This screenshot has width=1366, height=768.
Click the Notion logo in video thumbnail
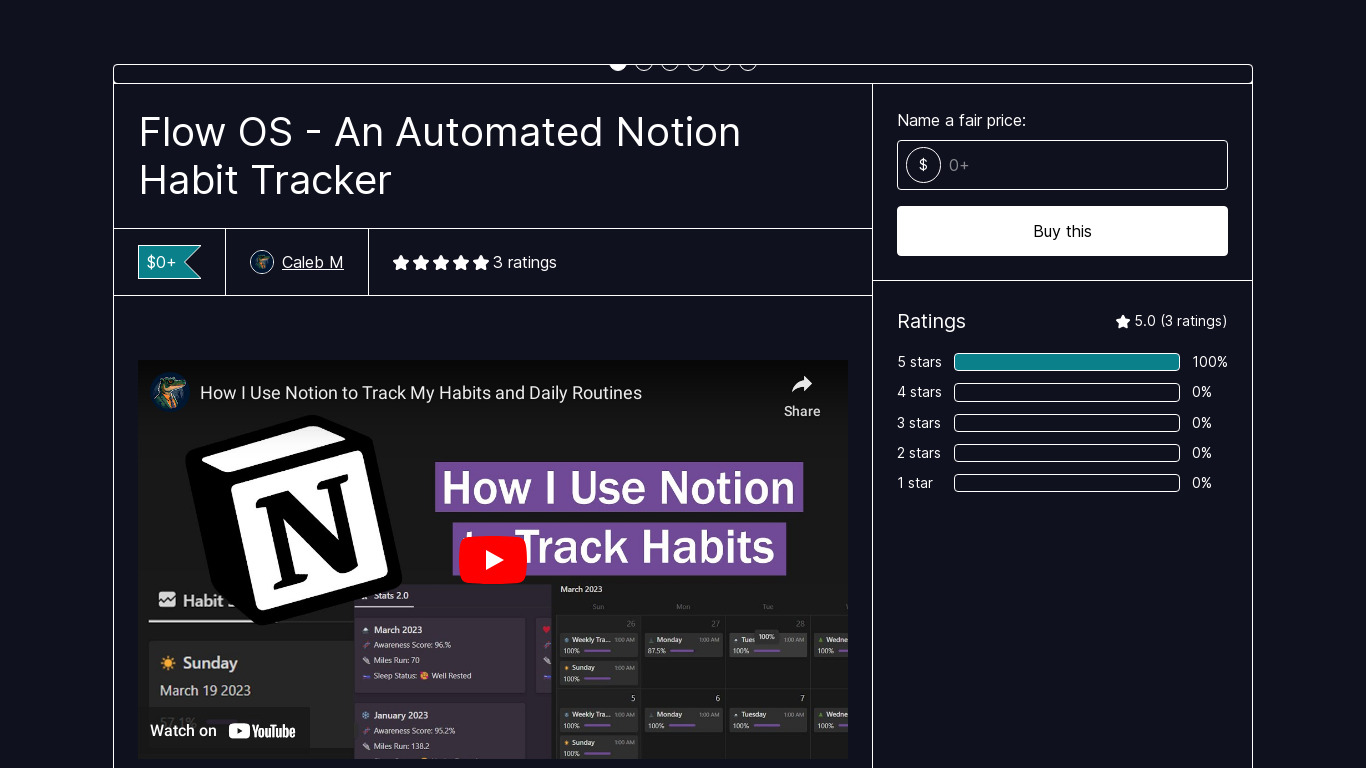tap(294, 520)
